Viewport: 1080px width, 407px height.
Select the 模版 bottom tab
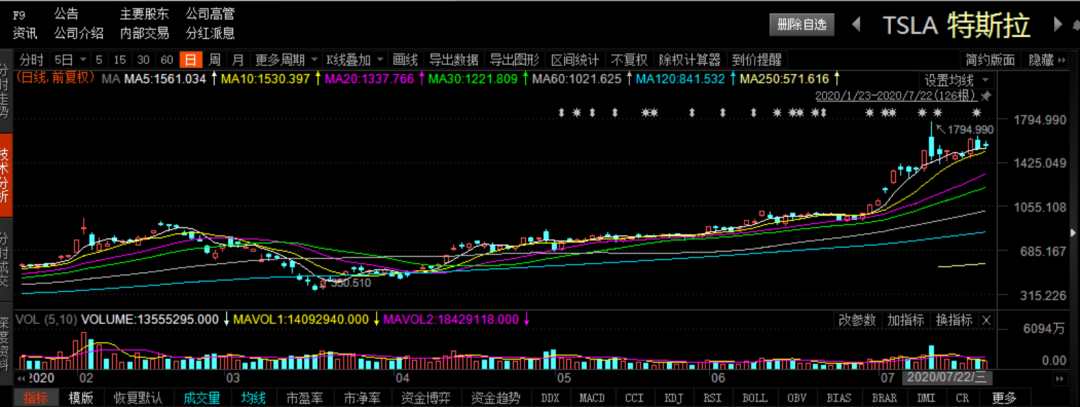pyautogui.click(x=81, y=397)
